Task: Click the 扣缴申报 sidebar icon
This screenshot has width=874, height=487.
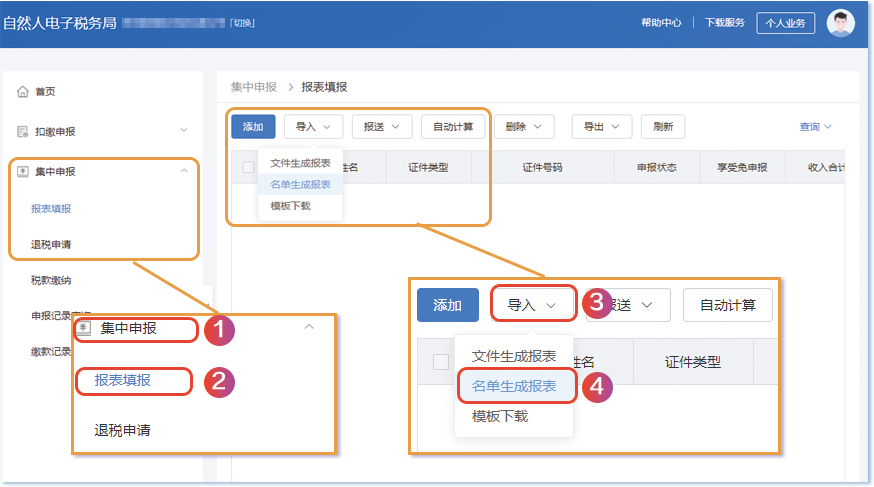Action: 22,131
